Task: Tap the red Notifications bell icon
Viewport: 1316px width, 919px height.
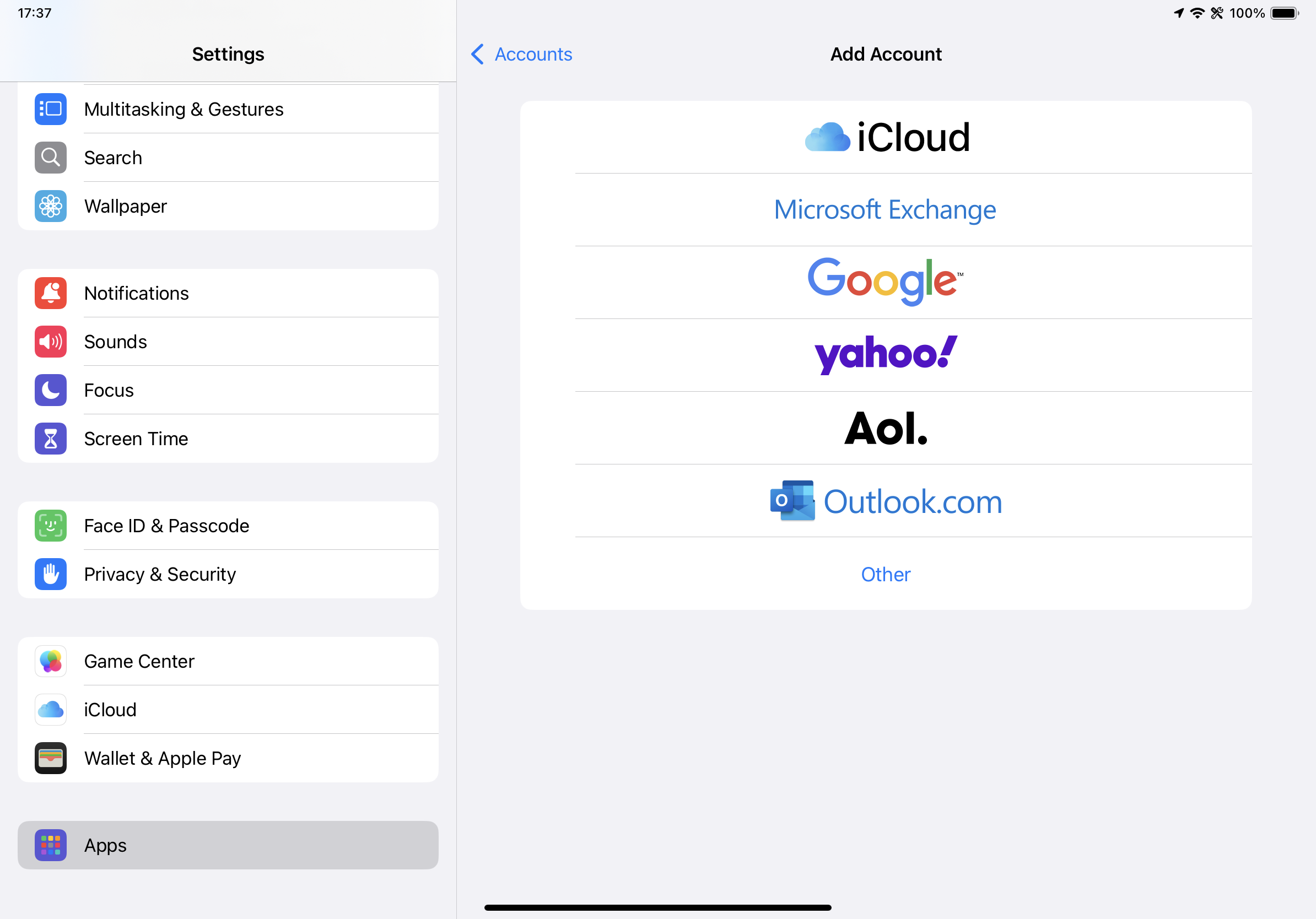Action: (x=51, y=293)
